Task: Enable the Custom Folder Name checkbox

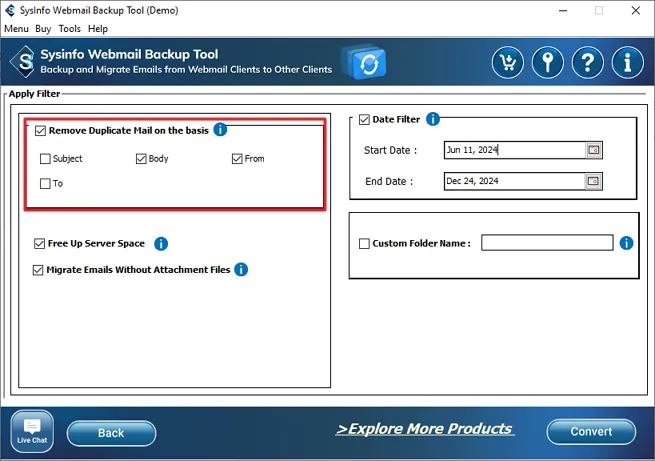Action: (x=364, y=243)
